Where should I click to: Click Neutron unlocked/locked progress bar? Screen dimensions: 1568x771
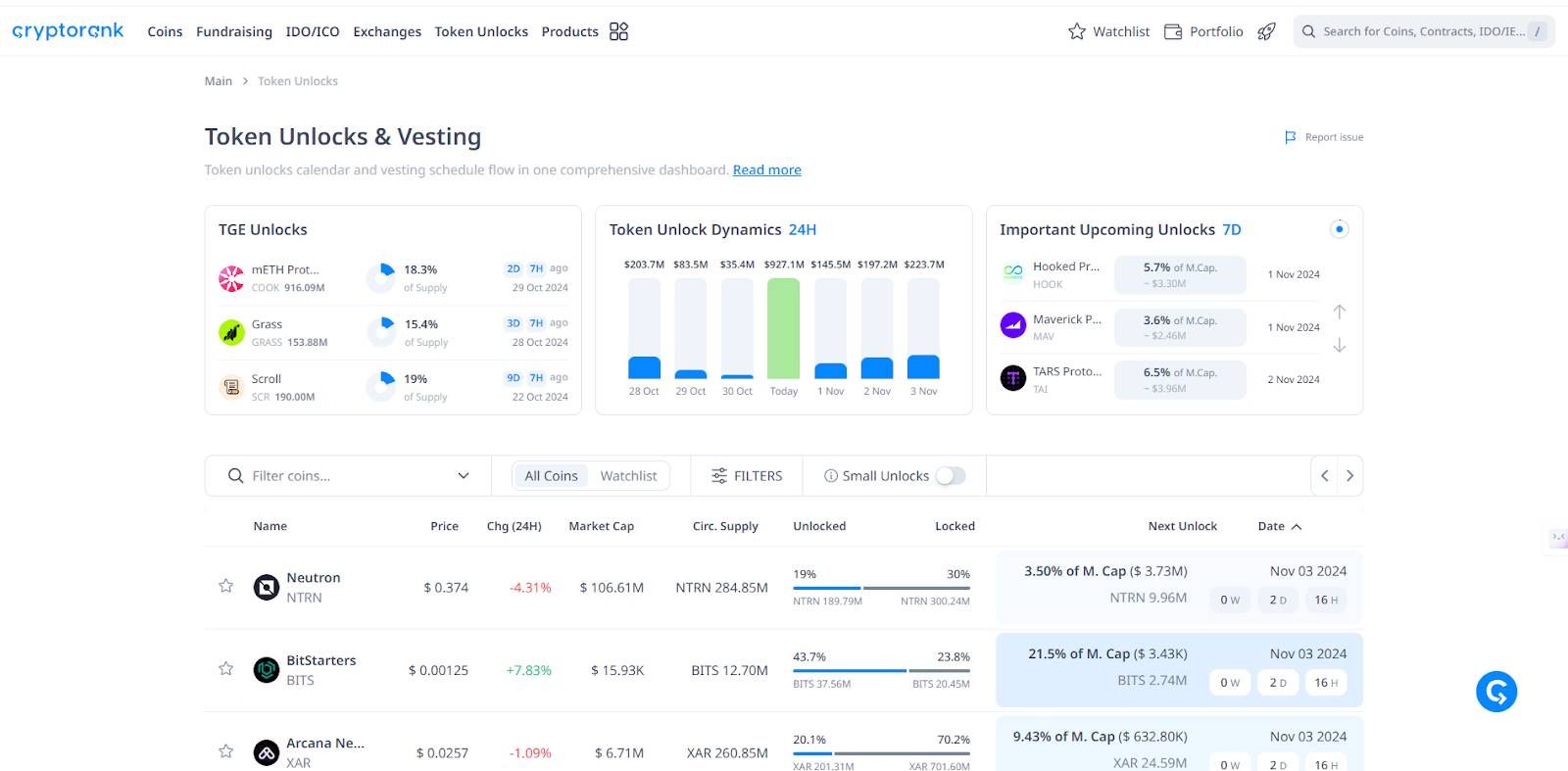(881, 588)
